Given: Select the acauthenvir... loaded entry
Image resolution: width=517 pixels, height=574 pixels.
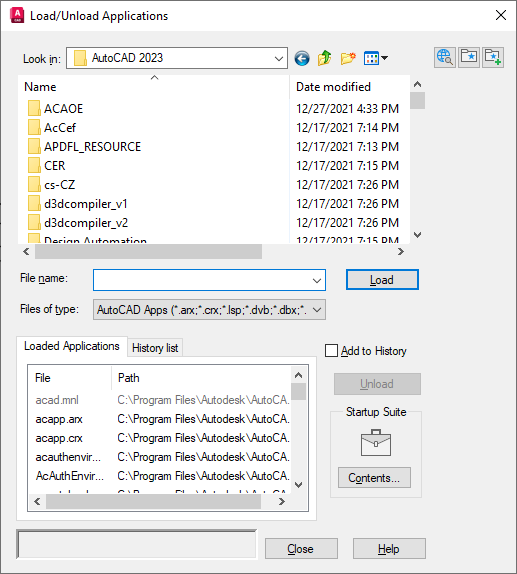Looking at the screenshot, I should 68,457.
